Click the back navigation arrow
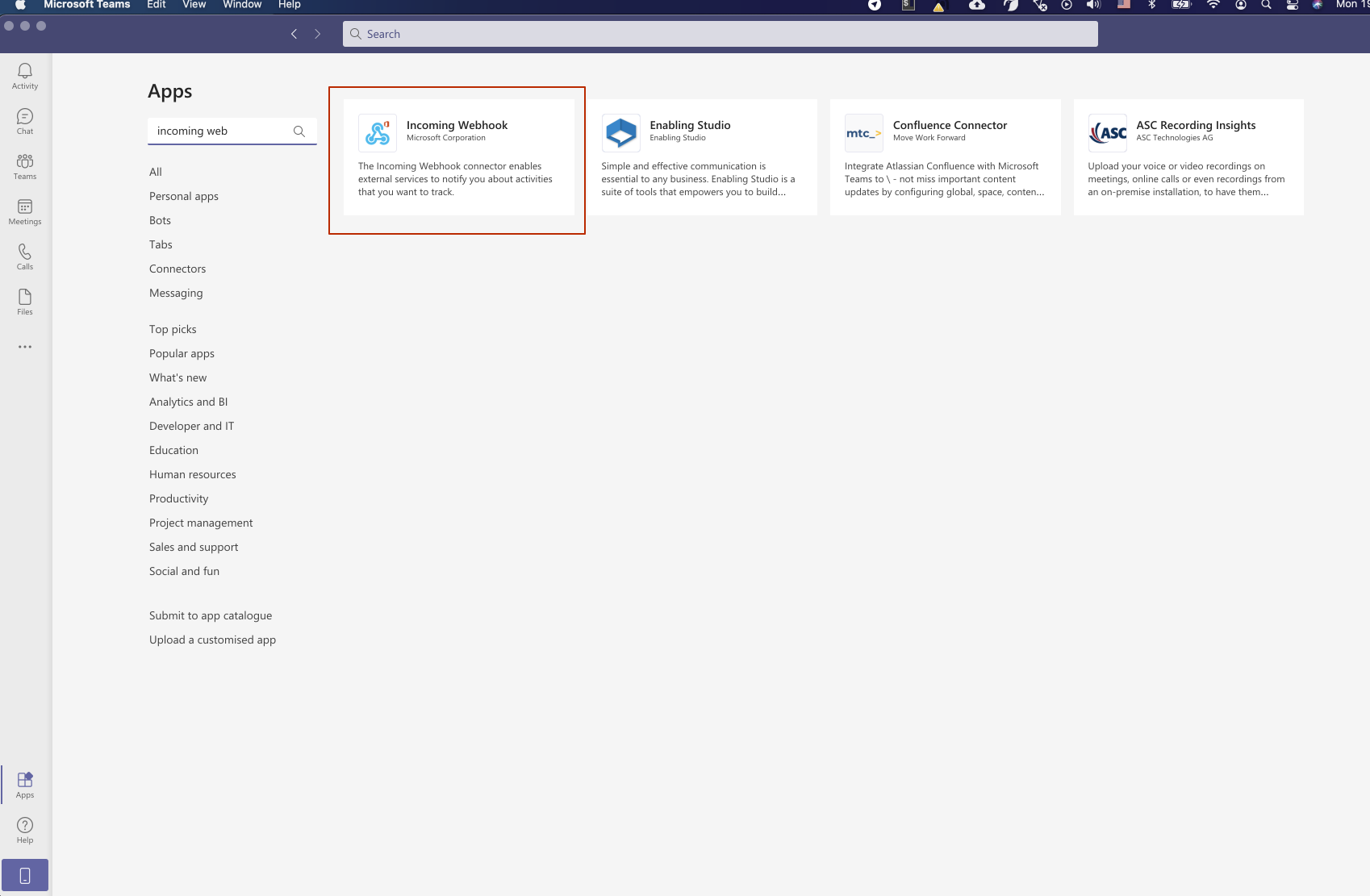 pyautogui.click(x=294, y=34)
